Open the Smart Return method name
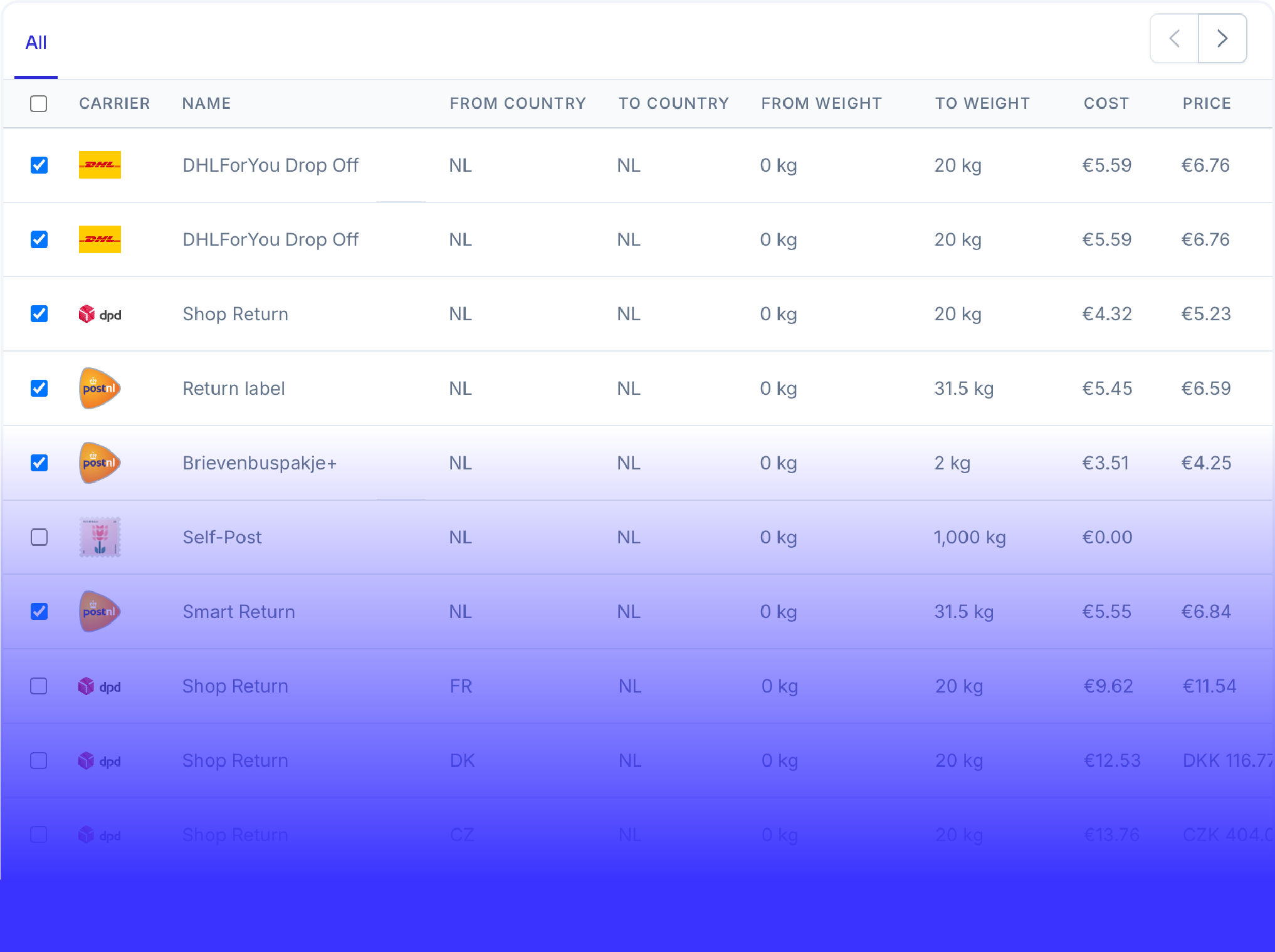The height and width of the screenshot is (952, 1275). click(239, 612)
